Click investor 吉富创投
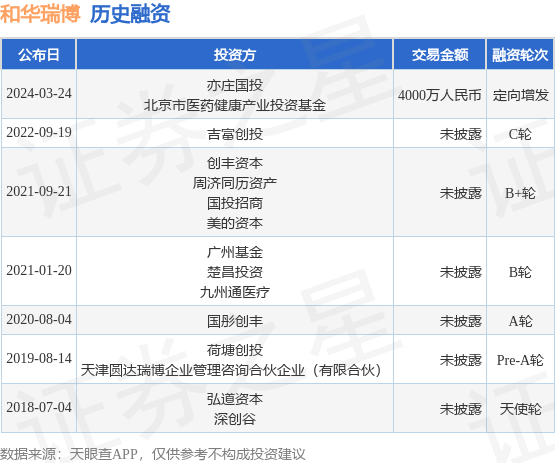This screenshot has height=463, width=555. 235,134
